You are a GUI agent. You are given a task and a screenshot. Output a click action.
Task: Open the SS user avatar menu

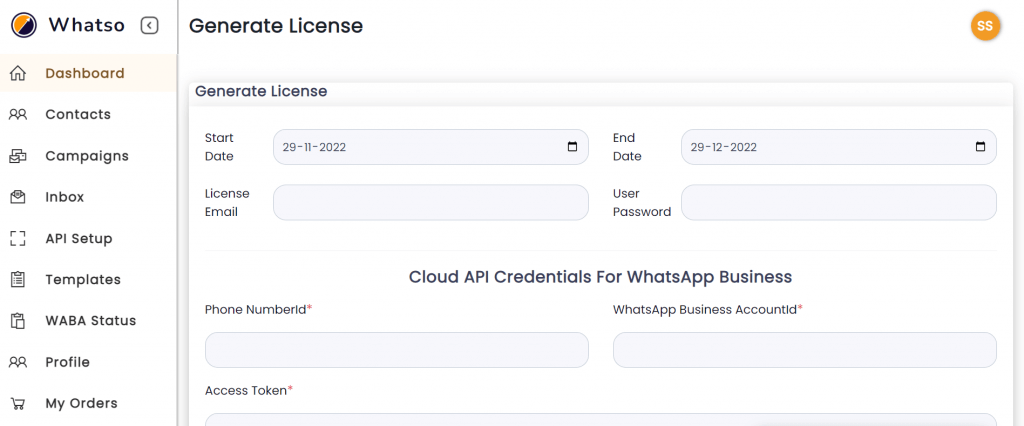(985, 26)
